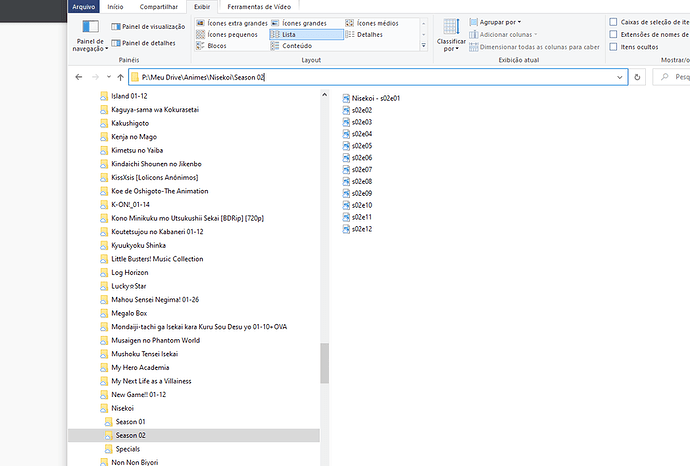Choose Ícones extra grandes layout

click(x=232, y=23)
